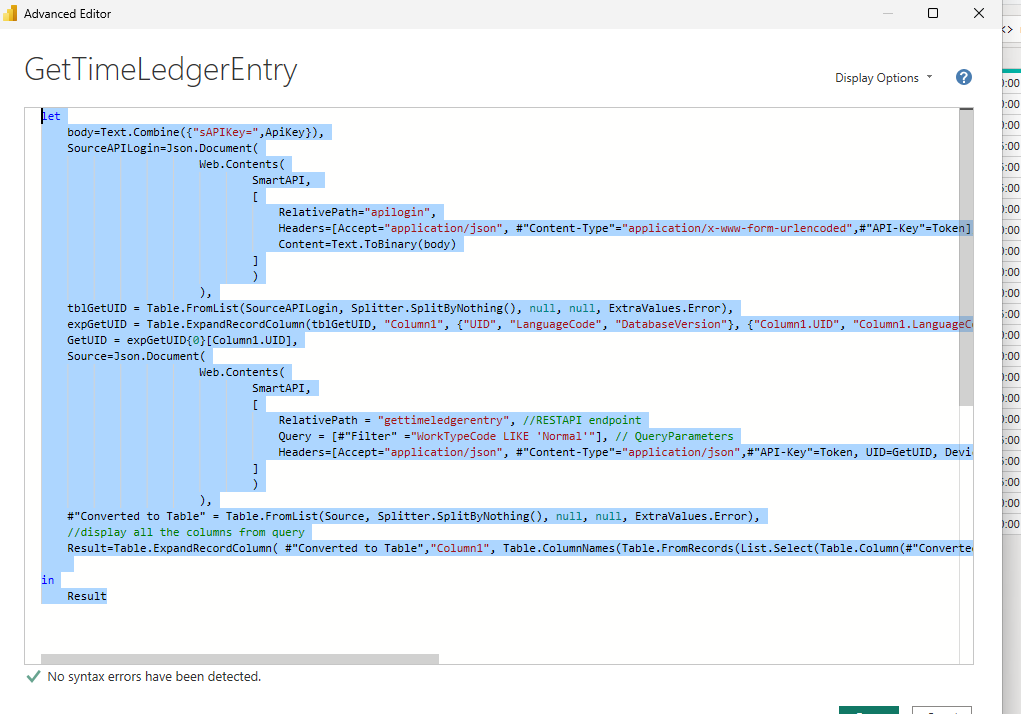Click the final 'Result' line after 'in'

click(87, 596)
